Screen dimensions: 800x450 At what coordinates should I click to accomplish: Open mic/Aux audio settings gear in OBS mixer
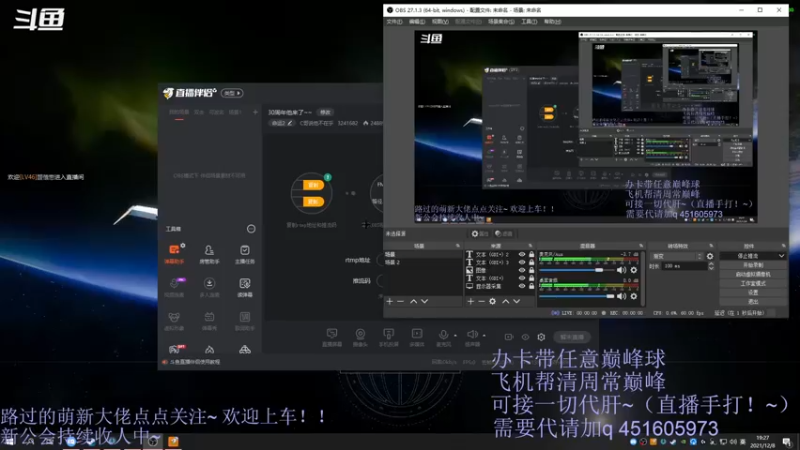[634, 270]
